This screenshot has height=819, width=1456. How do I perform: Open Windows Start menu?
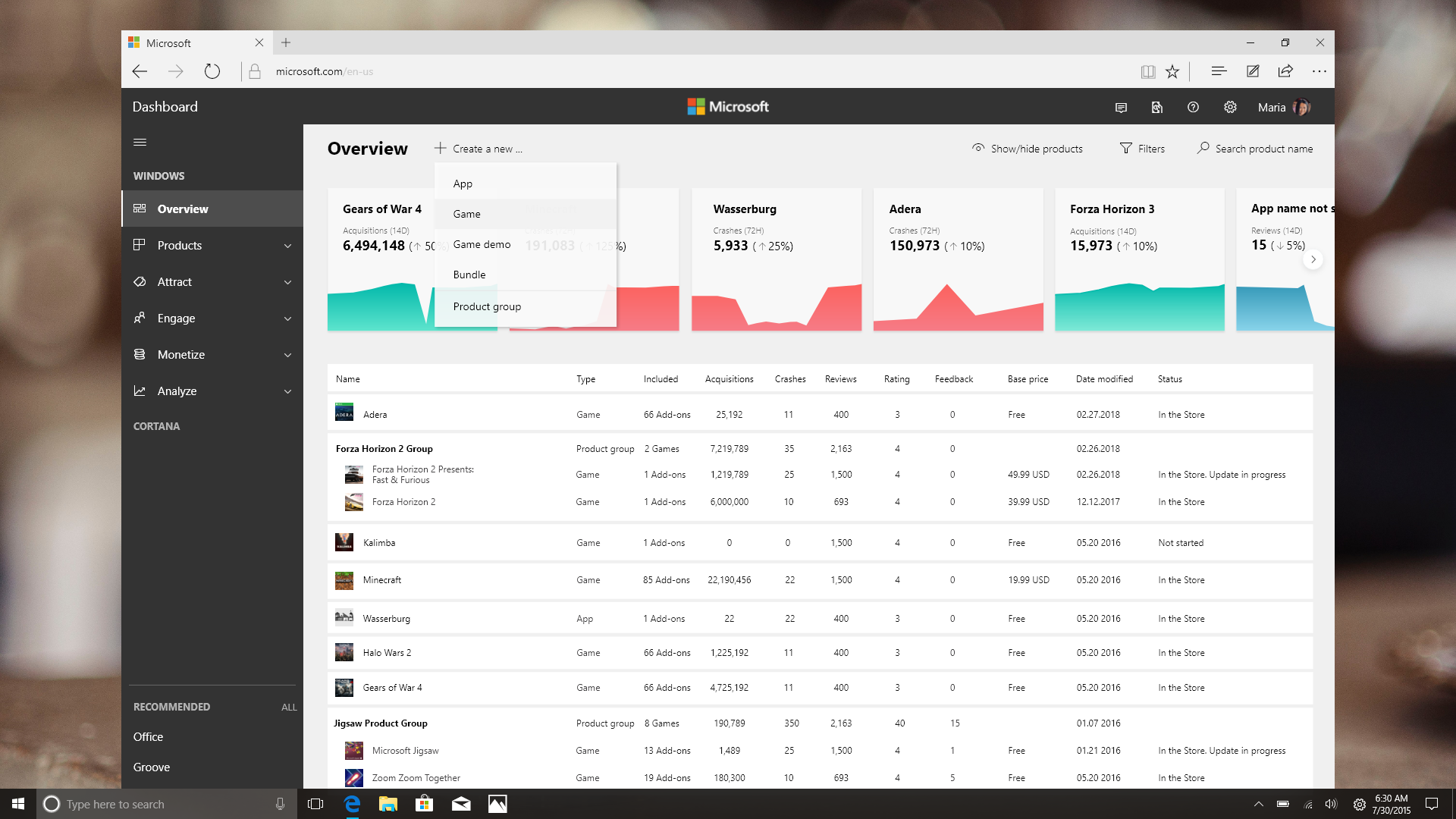point(18,804)
